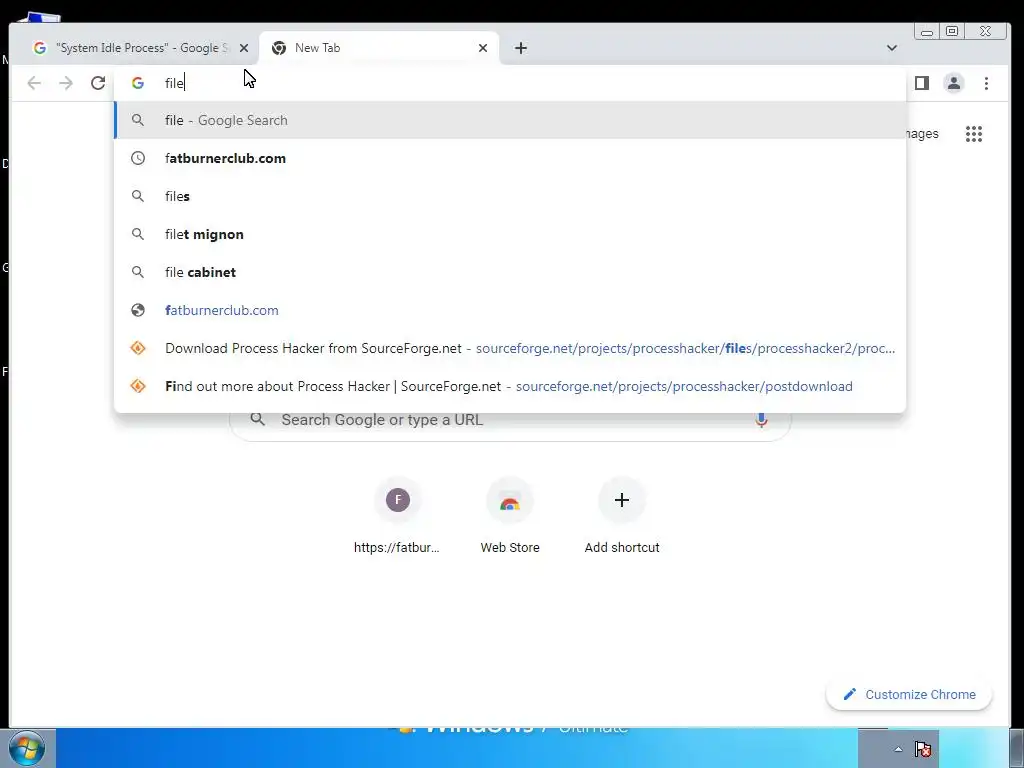Click SourceForge icon beside Download Process Hacker

138,348
